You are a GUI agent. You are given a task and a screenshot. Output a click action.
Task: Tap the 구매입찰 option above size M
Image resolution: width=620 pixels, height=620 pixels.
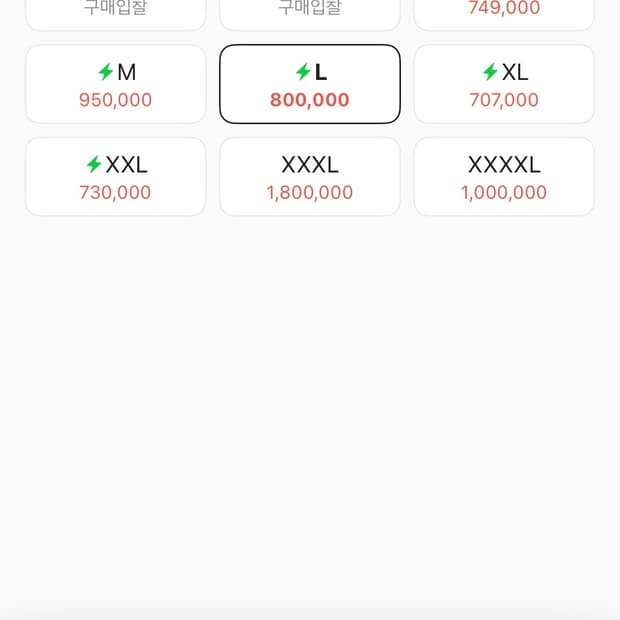click(x=115, y=10)
